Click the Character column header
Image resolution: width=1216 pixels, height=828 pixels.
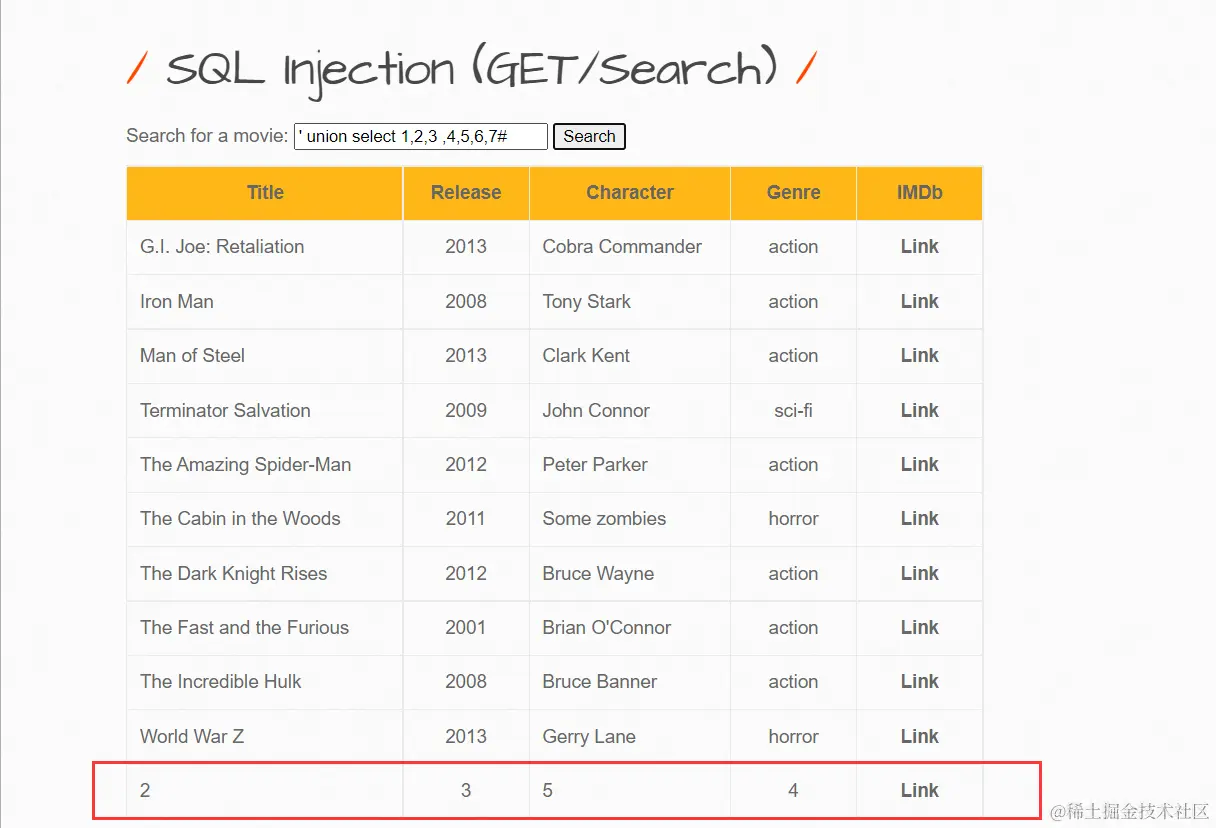coord(630,193)
